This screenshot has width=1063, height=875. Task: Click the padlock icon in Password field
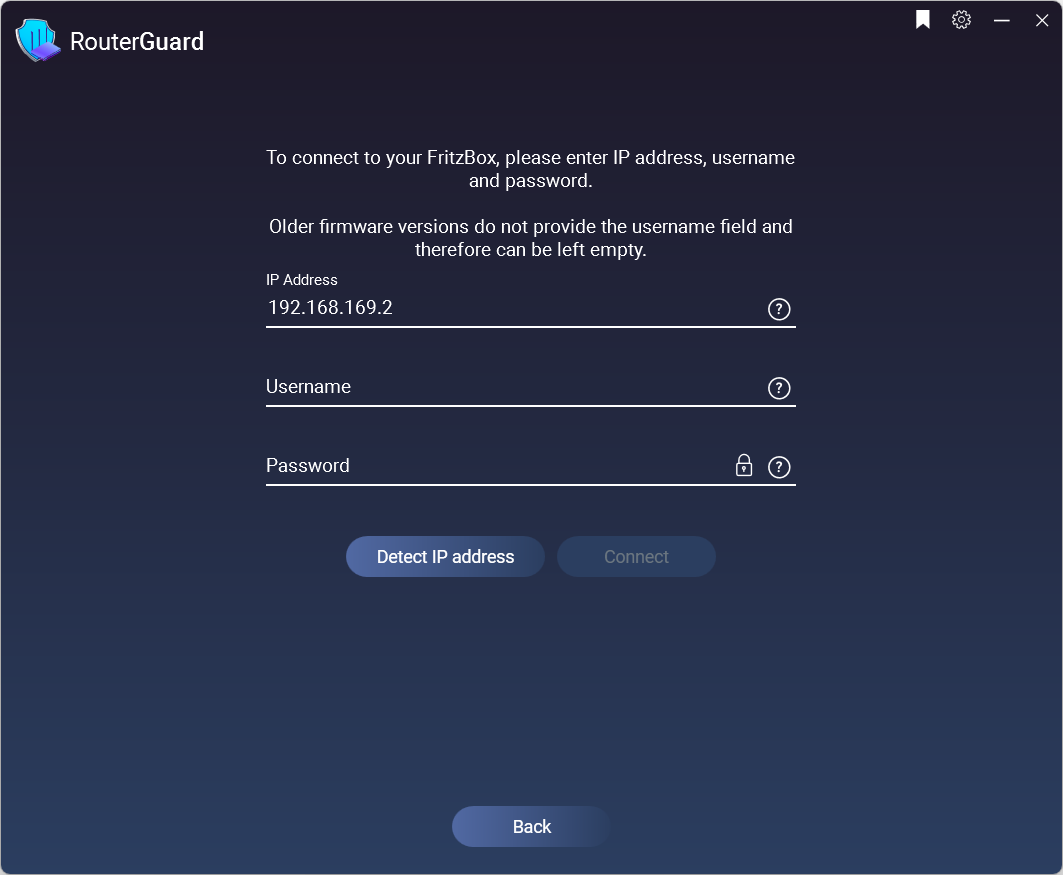744,466
